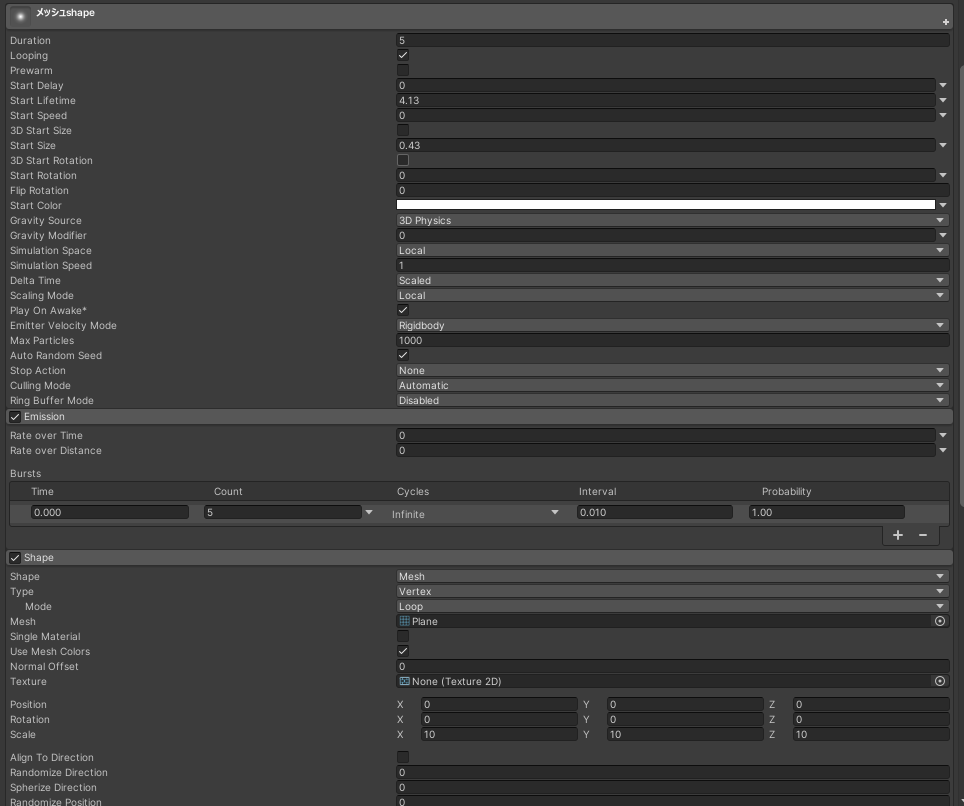Open Culling Mode Automatic dropdown
The image size is (964, 806).
(x=673, y=385)
